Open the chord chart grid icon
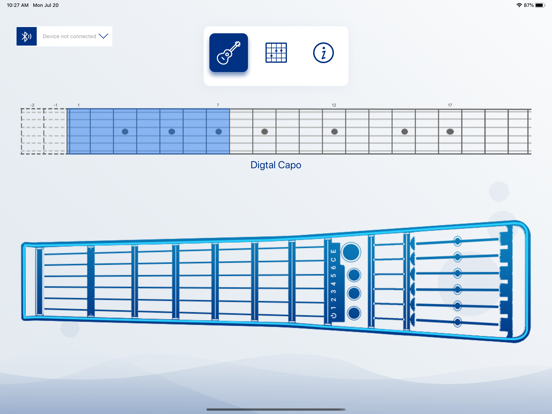Image resolution: width=552 pixels, height=414 pixels. [x=276, y=53]
